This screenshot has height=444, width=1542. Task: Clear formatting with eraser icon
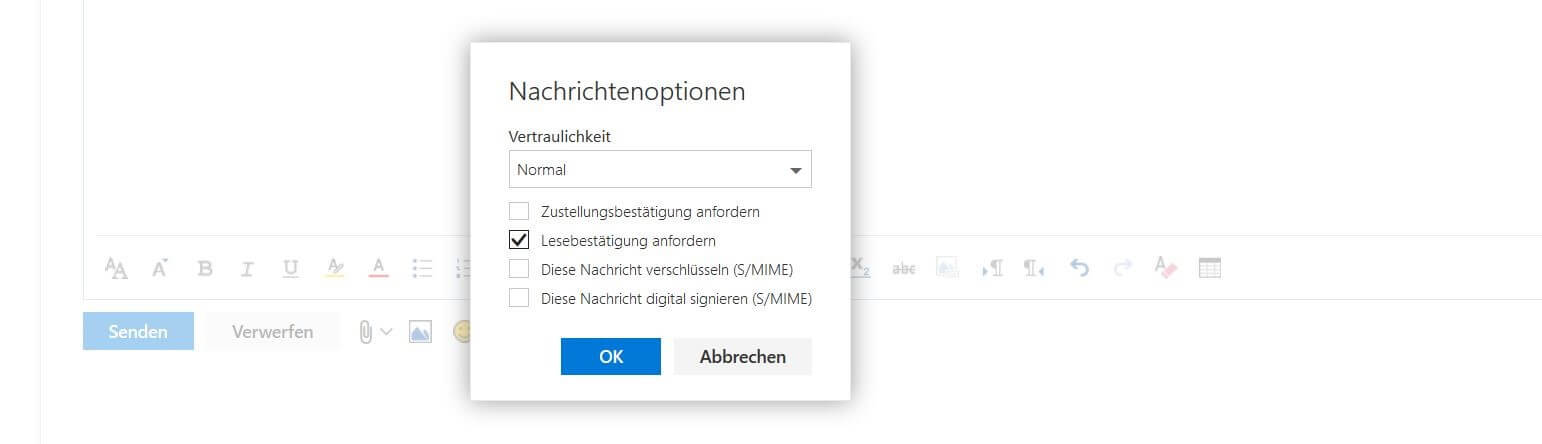(x=1166, y=268)
